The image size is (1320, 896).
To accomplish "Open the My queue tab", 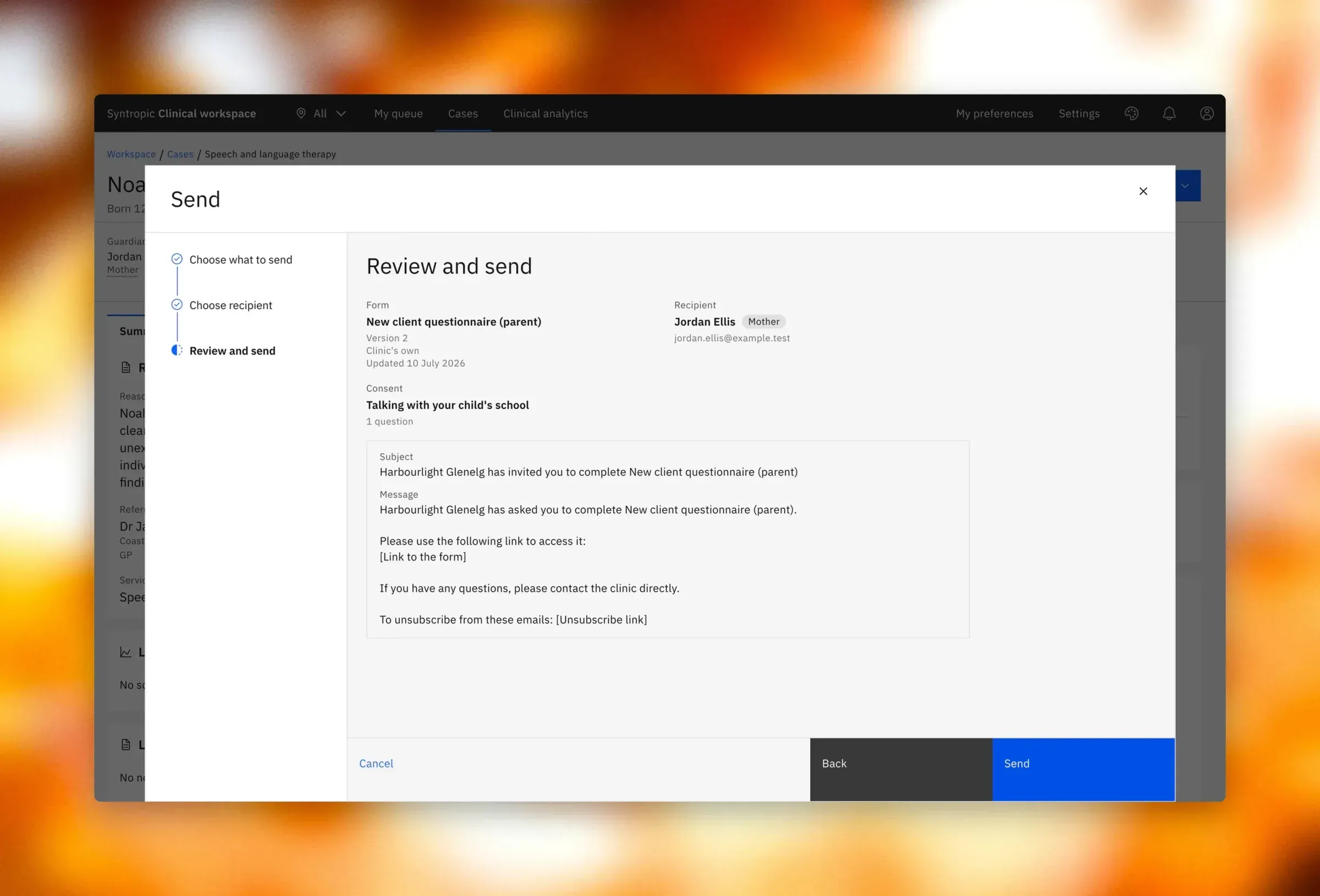I will point(398,114).
